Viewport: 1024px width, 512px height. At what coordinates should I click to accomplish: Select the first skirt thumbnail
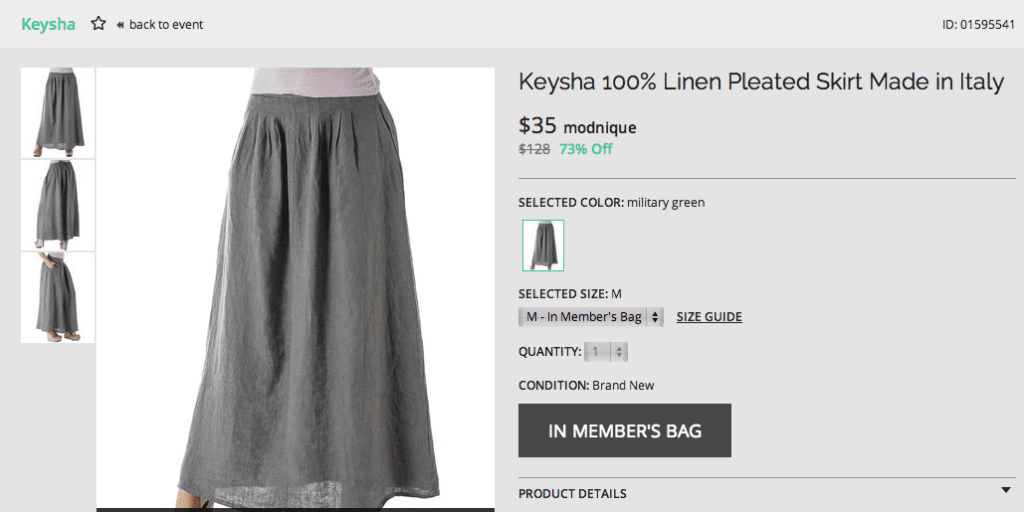click(58, 112)
